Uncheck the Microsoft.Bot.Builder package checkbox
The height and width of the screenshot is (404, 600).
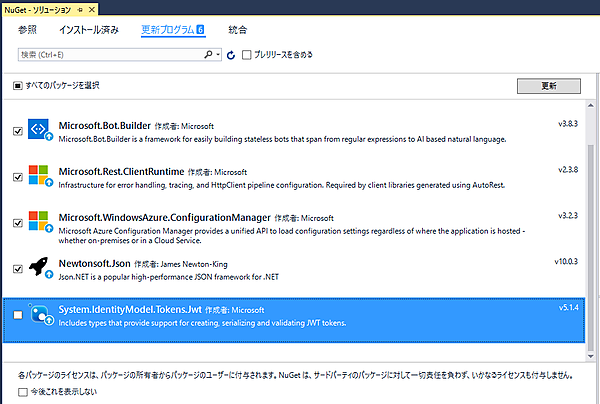[x=18, y=131]
